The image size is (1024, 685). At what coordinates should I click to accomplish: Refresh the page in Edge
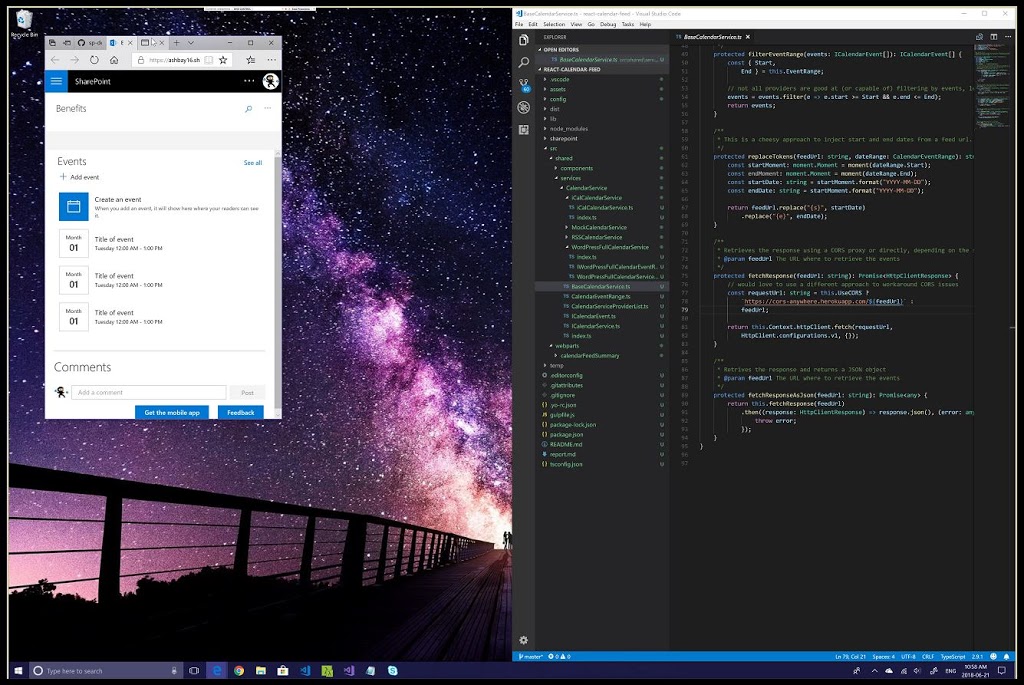[x=94, y=60]
